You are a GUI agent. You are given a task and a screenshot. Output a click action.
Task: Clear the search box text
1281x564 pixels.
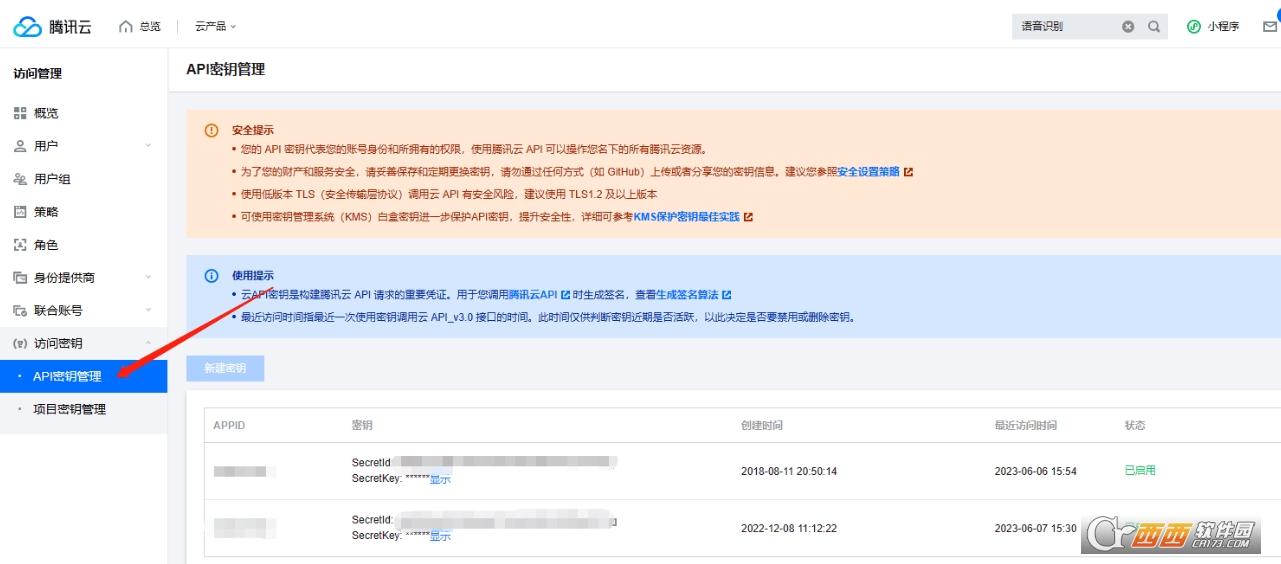pos(1128,26)
